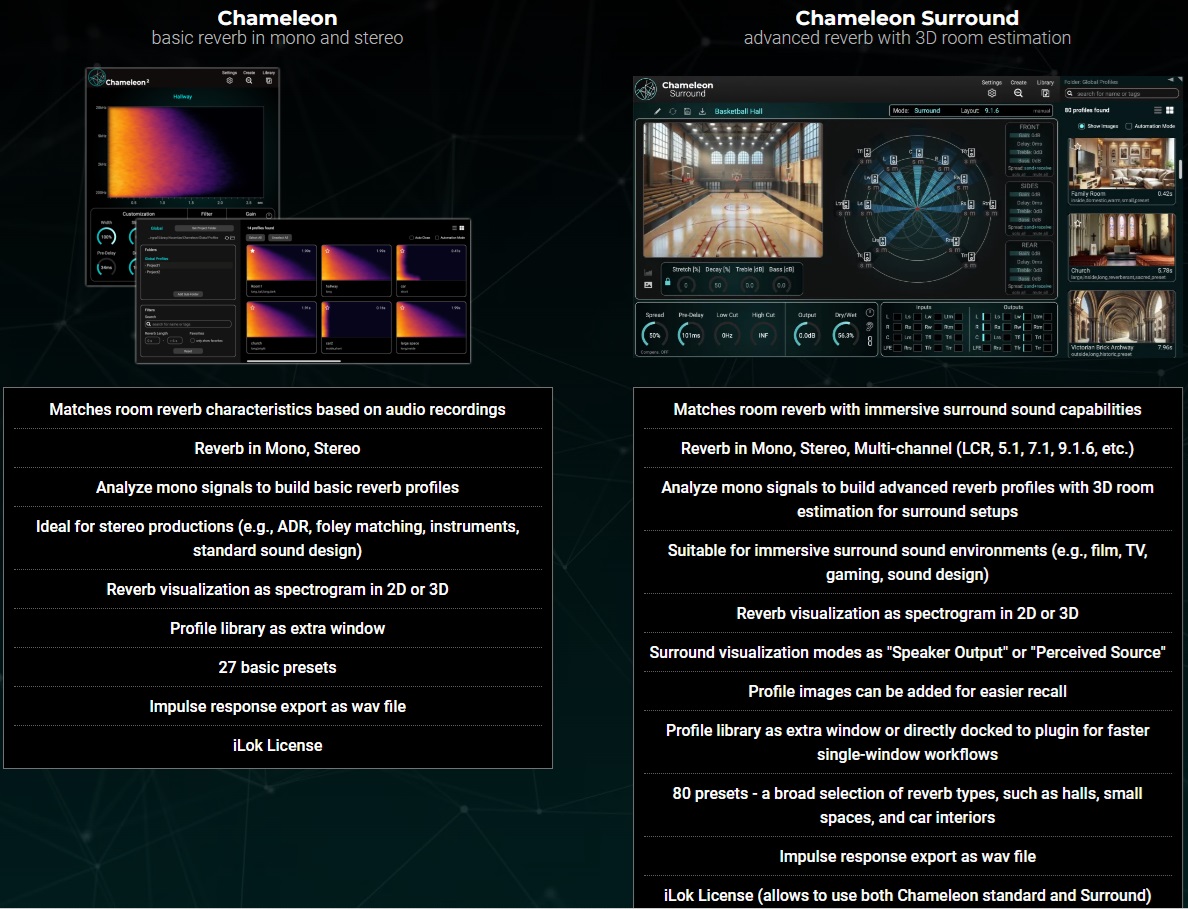Click the Settings gear in Chameleon 2 window
The height and width of the screenshot is (909, 1188).
click(230, 80)
